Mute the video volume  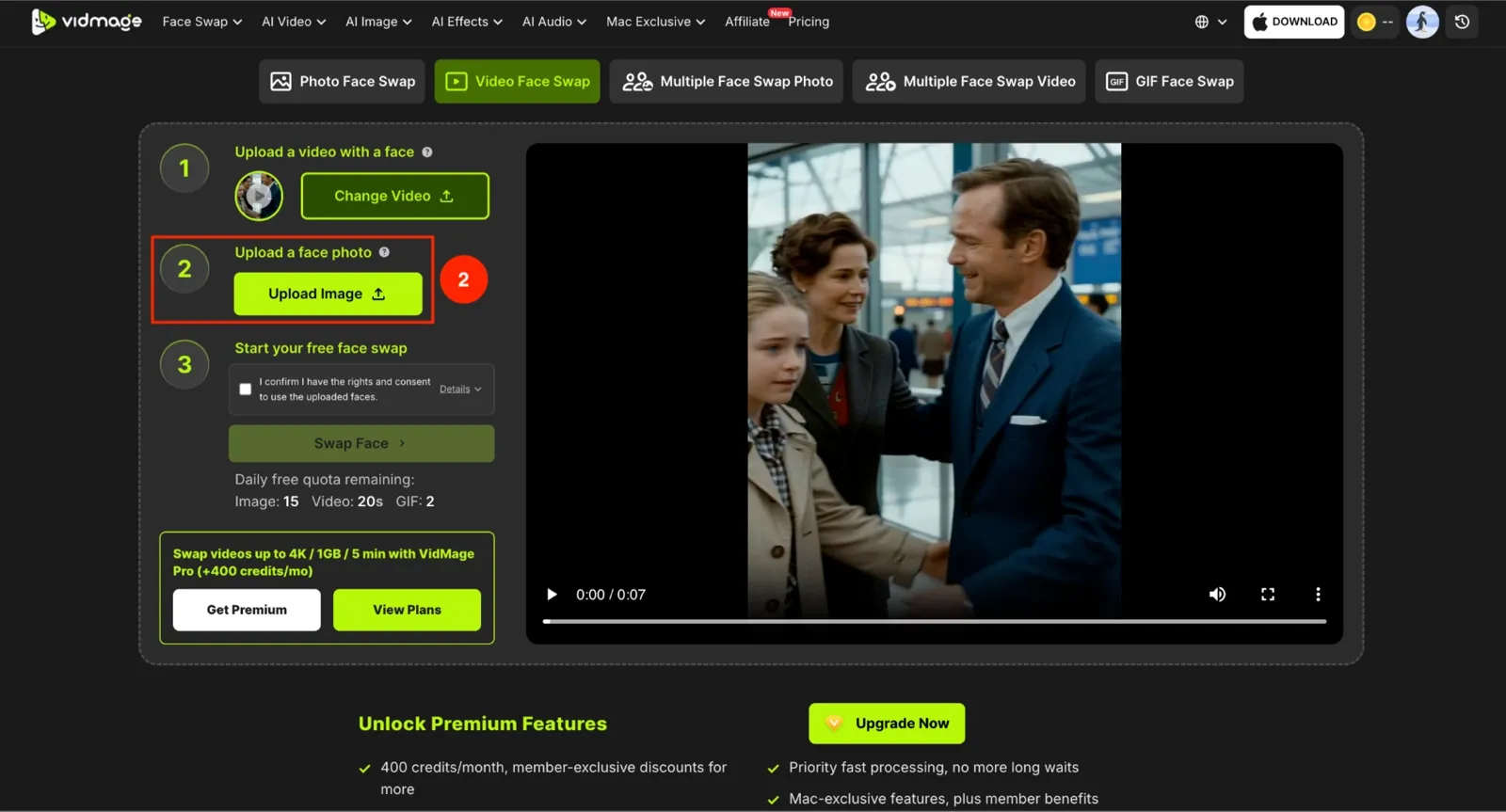tap(1217, 595)
